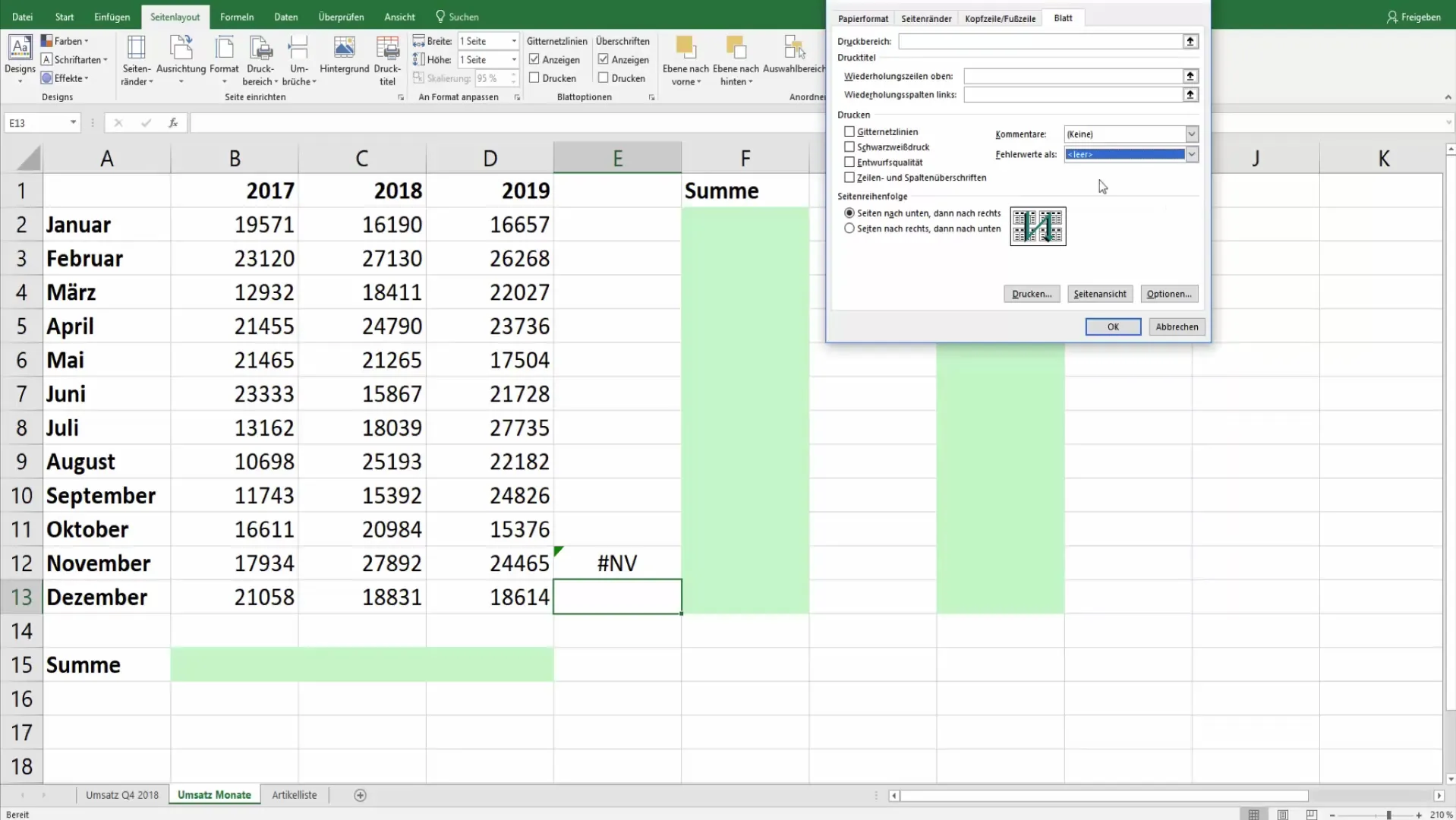Launch the Seite einrichten dialog launcher
This screenshot has height=820, width=1456.
pyautogui.click(x=401, y=97)
